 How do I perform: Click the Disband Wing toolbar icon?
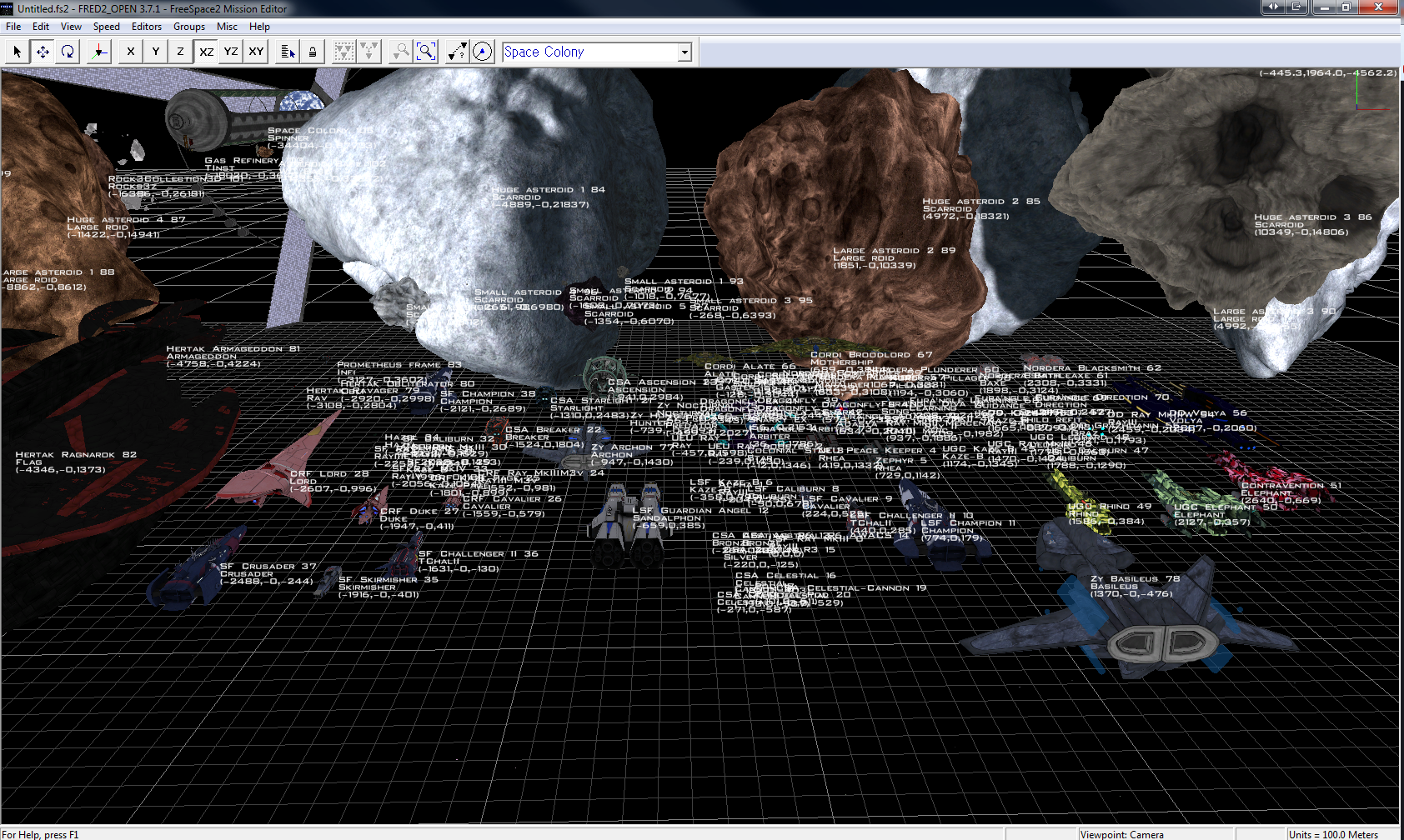(369, 52)
